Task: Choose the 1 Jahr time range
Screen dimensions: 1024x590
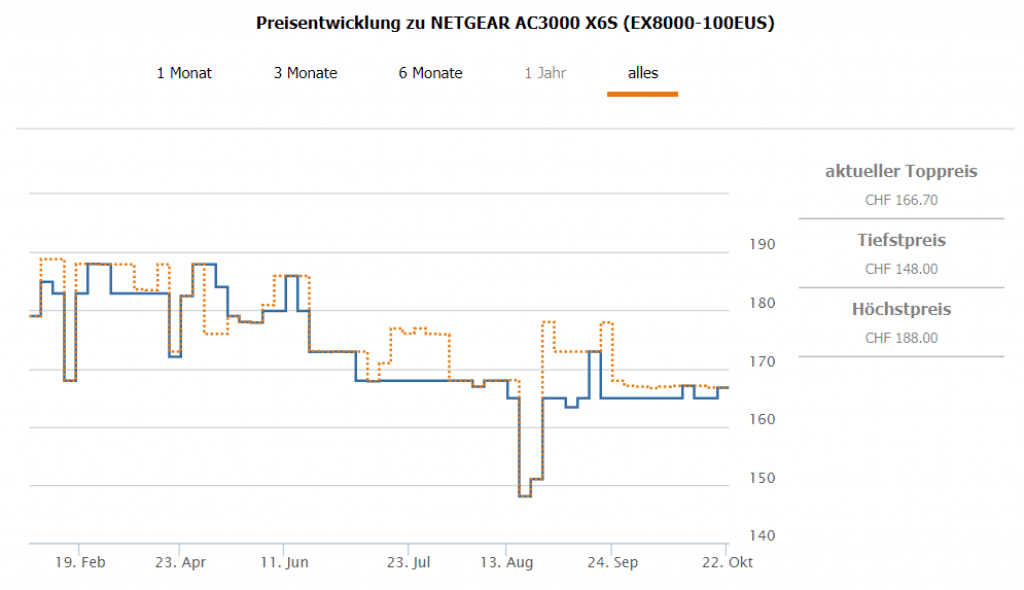Action: (545, 73)
